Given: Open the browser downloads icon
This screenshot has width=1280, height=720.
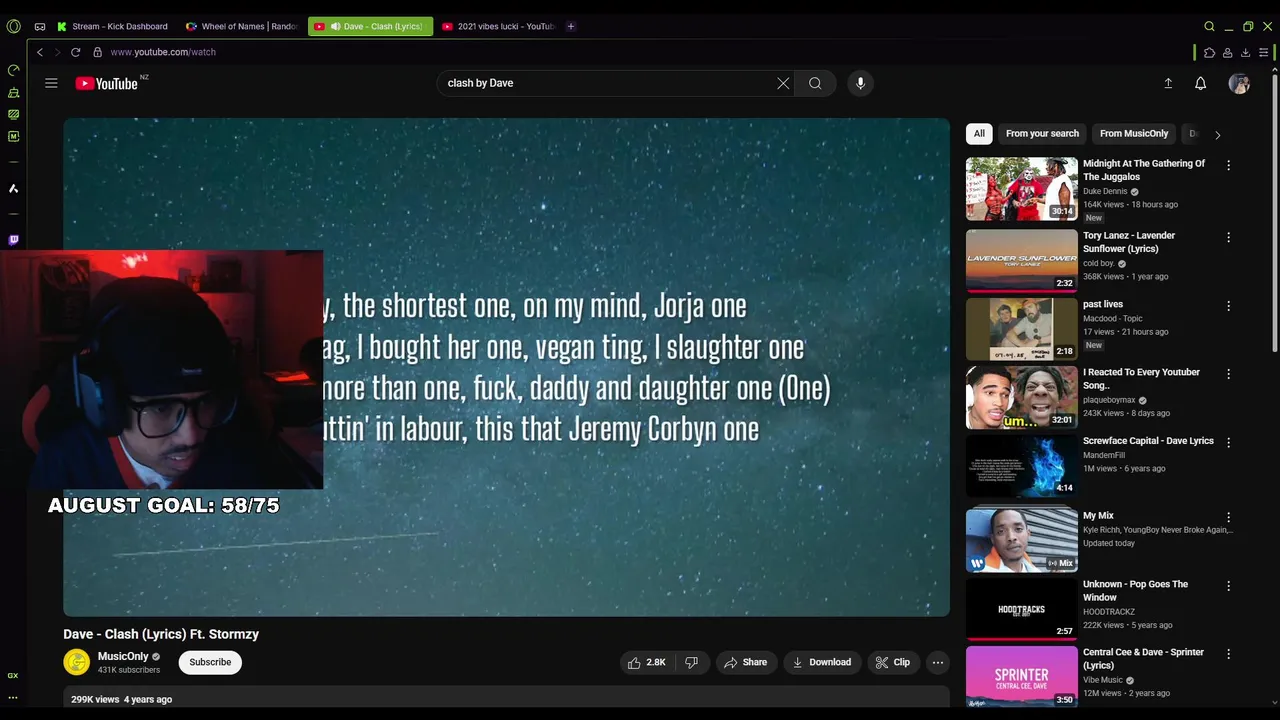Looking at the screenshot, I should coord(1245,52).
